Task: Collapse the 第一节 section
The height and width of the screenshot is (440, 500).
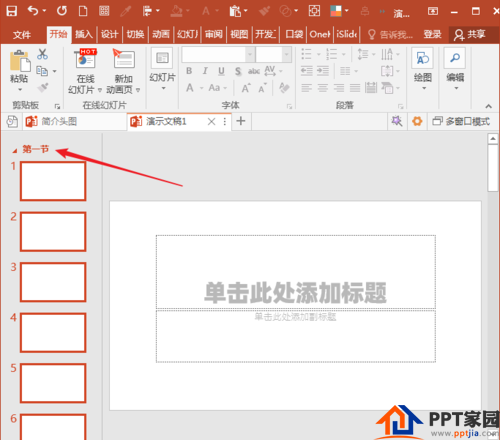Action: 15,151
